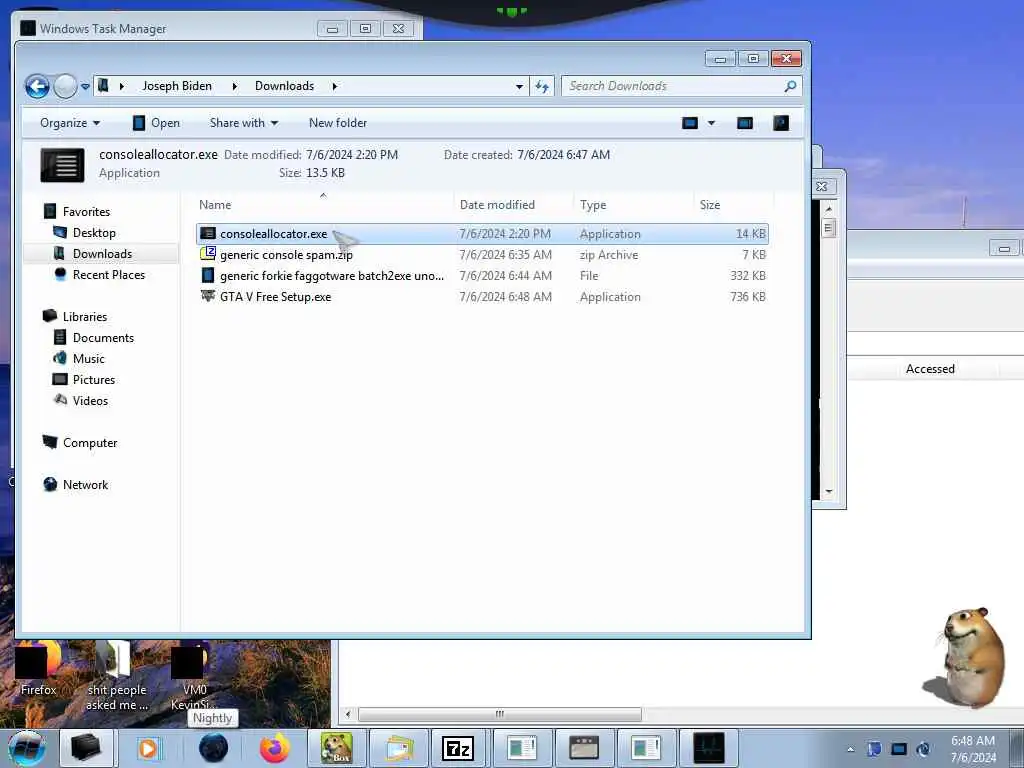The width and height of the screenshot is (1024, 768).
Task: Open the recent pages dropdown arrow
Action: (86, 86)
